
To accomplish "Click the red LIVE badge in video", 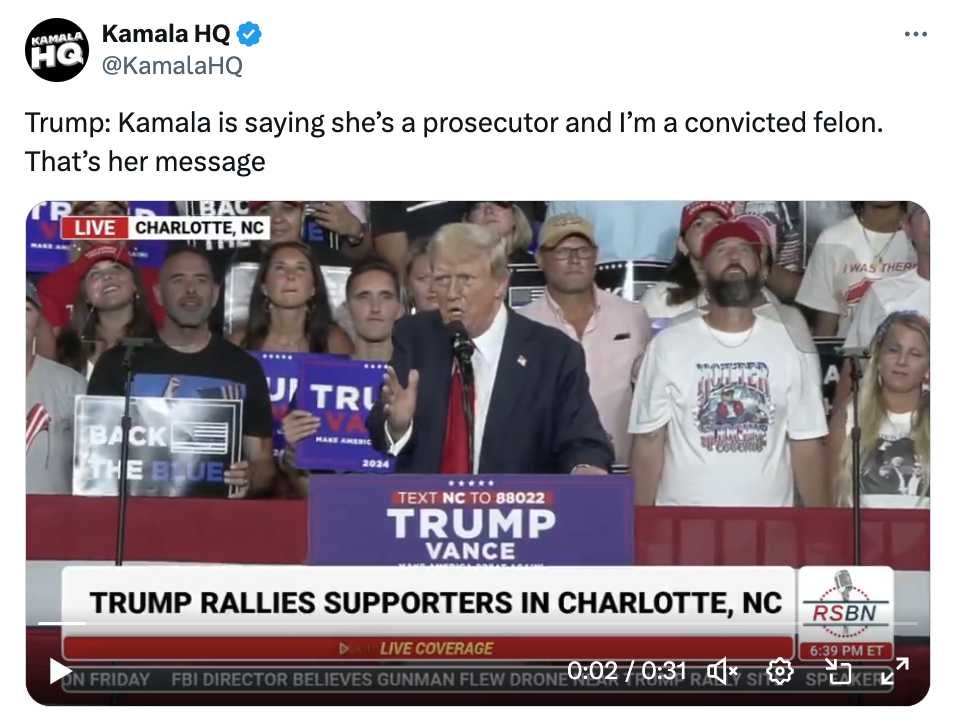I will (95, 227).
